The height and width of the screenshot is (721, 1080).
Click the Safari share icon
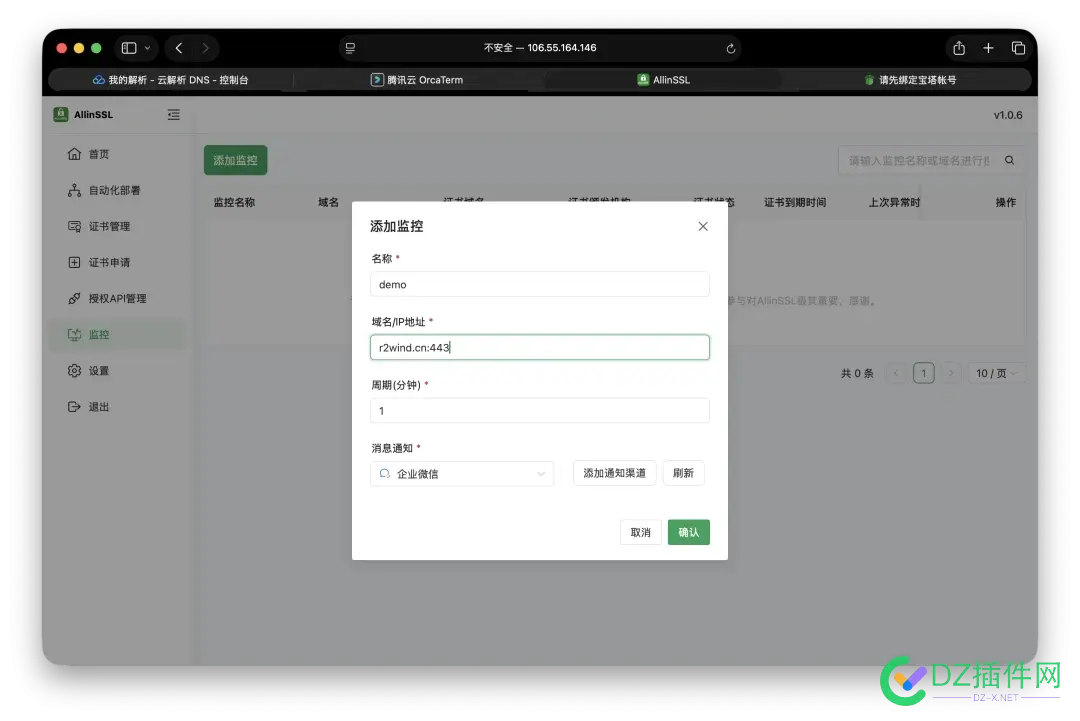(959, 48)
